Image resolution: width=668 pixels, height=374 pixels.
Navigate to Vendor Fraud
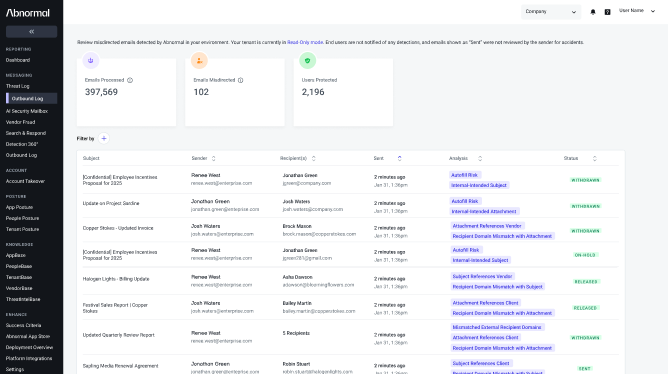[x=20, y=122]
